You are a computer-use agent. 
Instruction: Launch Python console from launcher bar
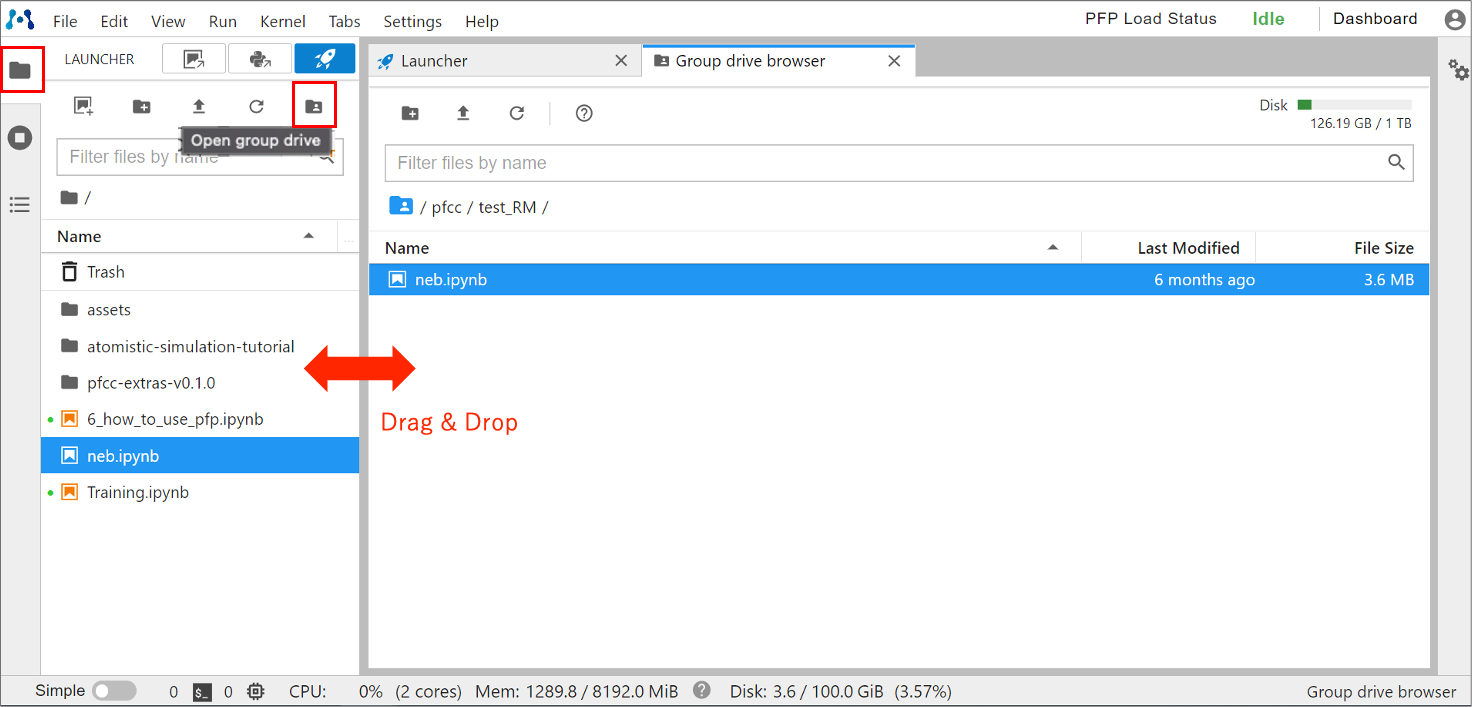click(260, 59)
